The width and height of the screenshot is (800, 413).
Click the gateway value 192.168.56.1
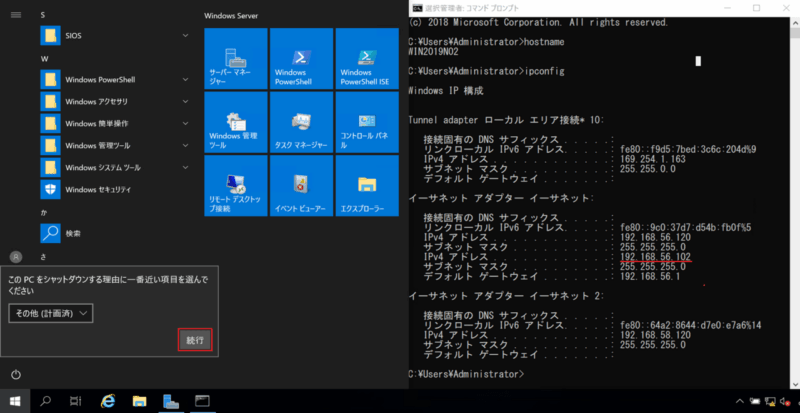648,276
